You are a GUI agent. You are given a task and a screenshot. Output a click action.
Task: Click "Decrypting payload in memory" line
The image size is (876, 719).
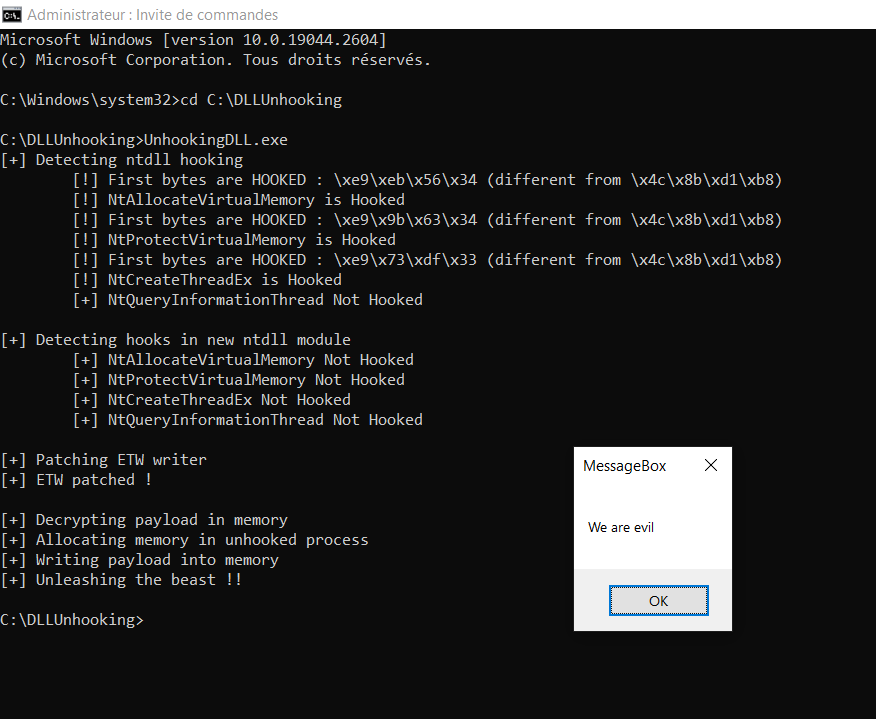pyautogui.click(x=161, y=520)
